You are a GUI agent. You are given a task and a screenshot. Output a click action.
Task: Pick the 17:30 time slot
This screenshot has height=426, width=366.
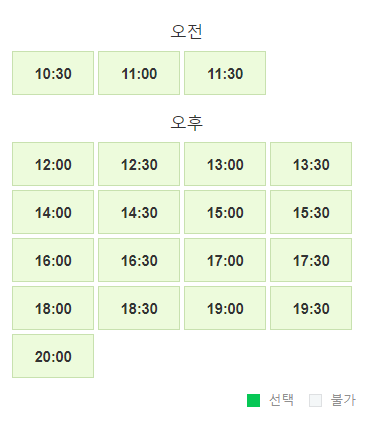[311, 260]
